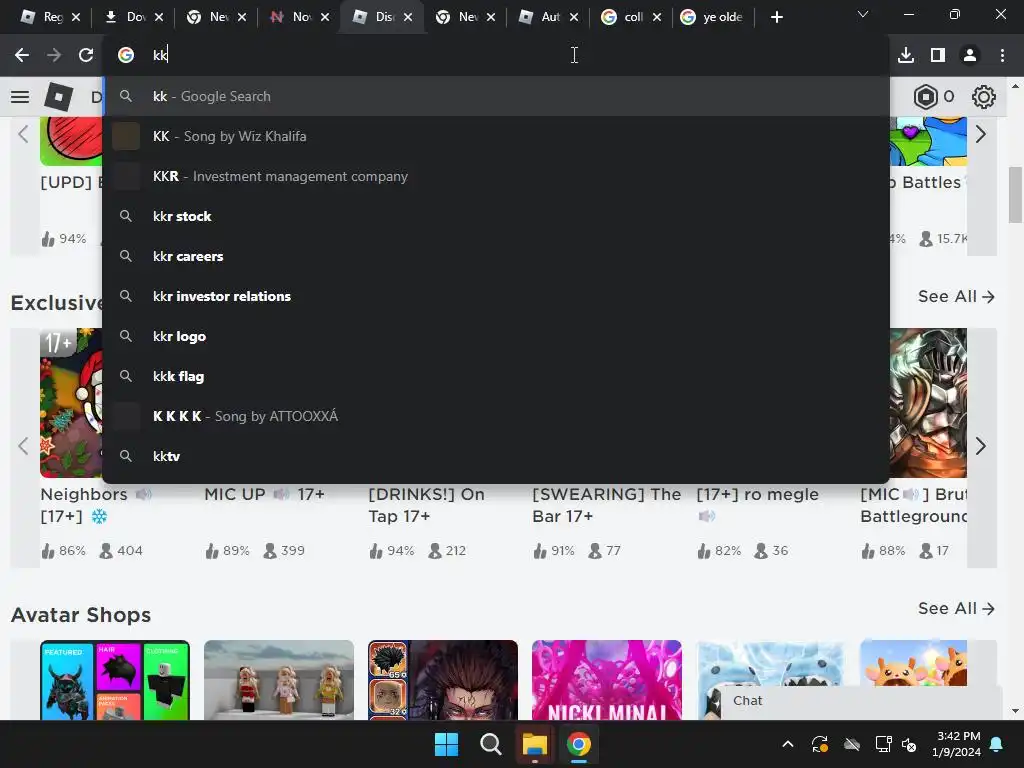Image resolution: width=1024 pixels, height=768 pixels.
Task: Open the Roblox hamburger navigation menu
Action: 20,97
